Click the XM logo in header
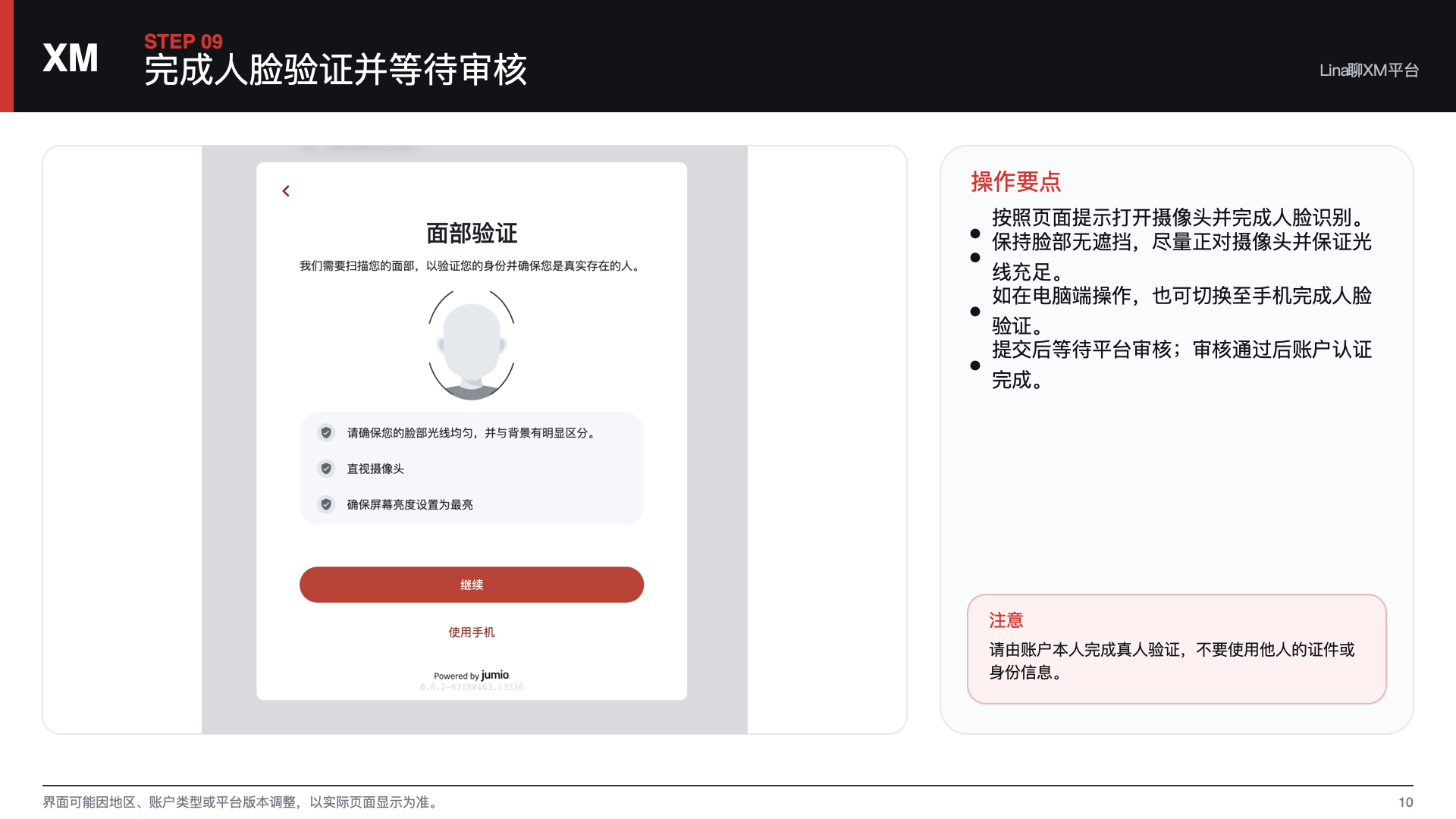 click(x=71, y=58)
